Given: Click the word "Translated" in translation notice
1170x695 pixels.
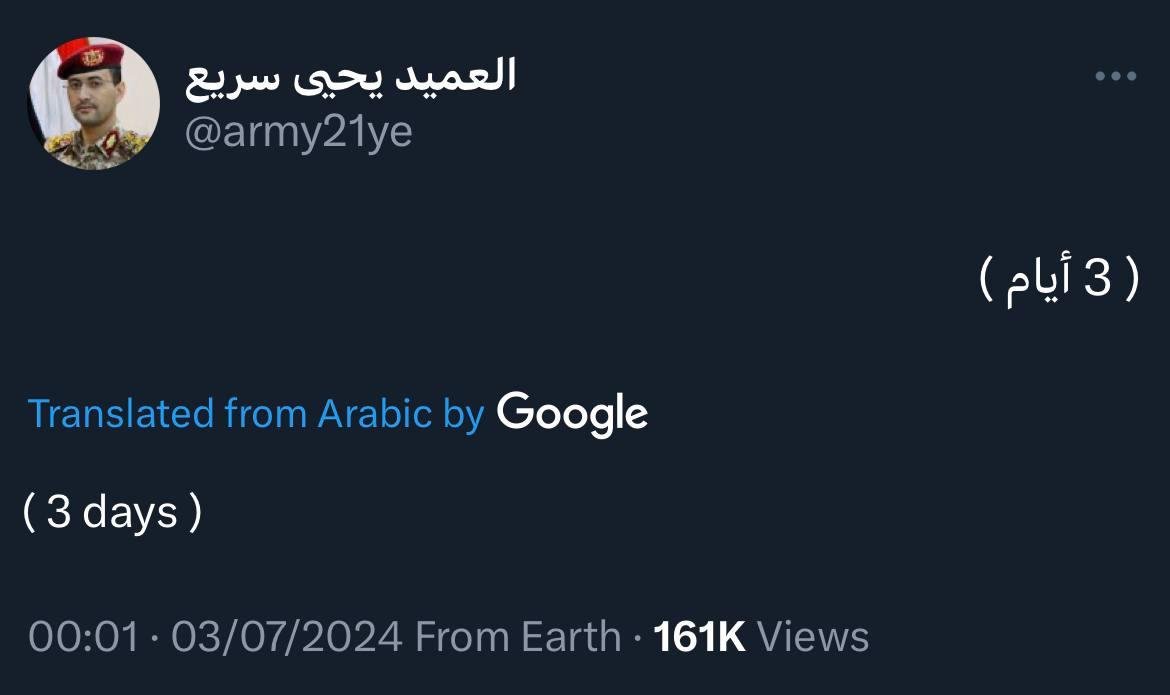Looking at the screenshot, I should 121,414.
